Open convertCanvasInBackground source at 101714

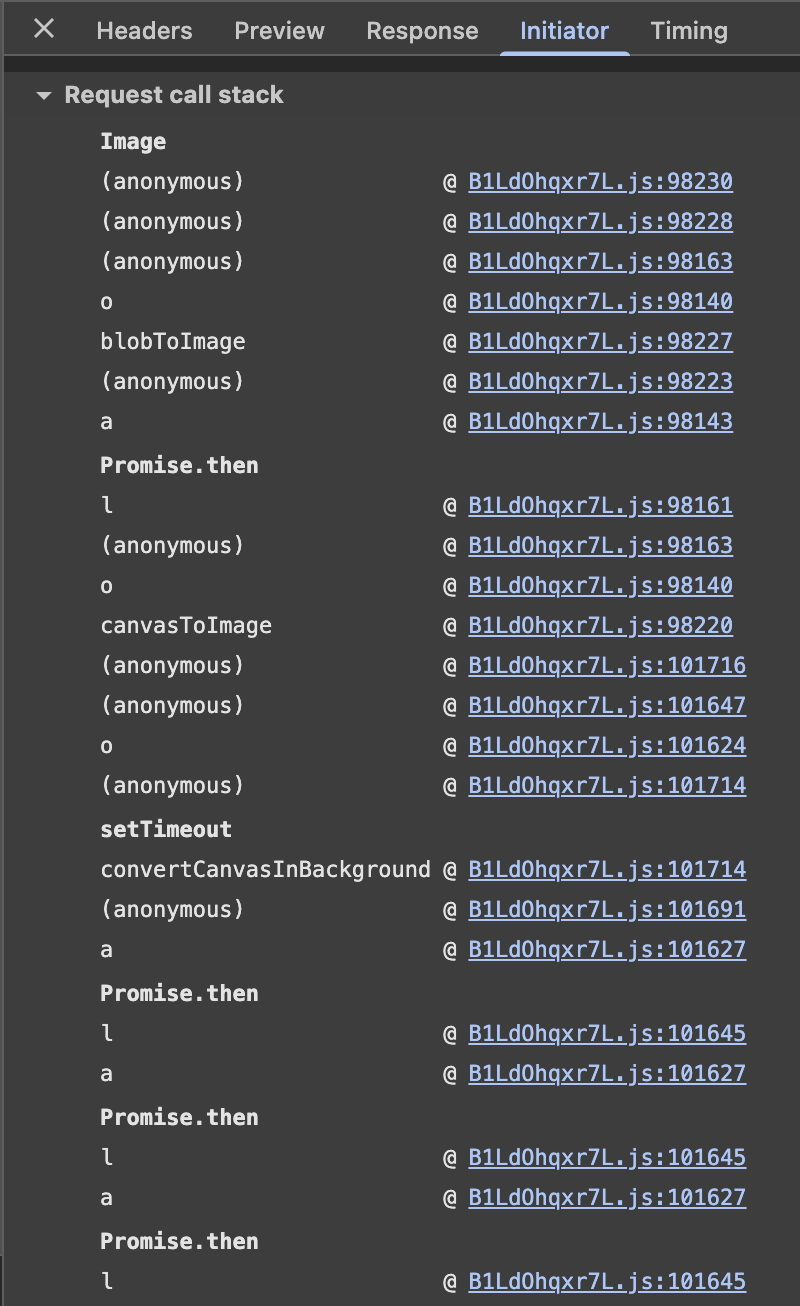607,869
